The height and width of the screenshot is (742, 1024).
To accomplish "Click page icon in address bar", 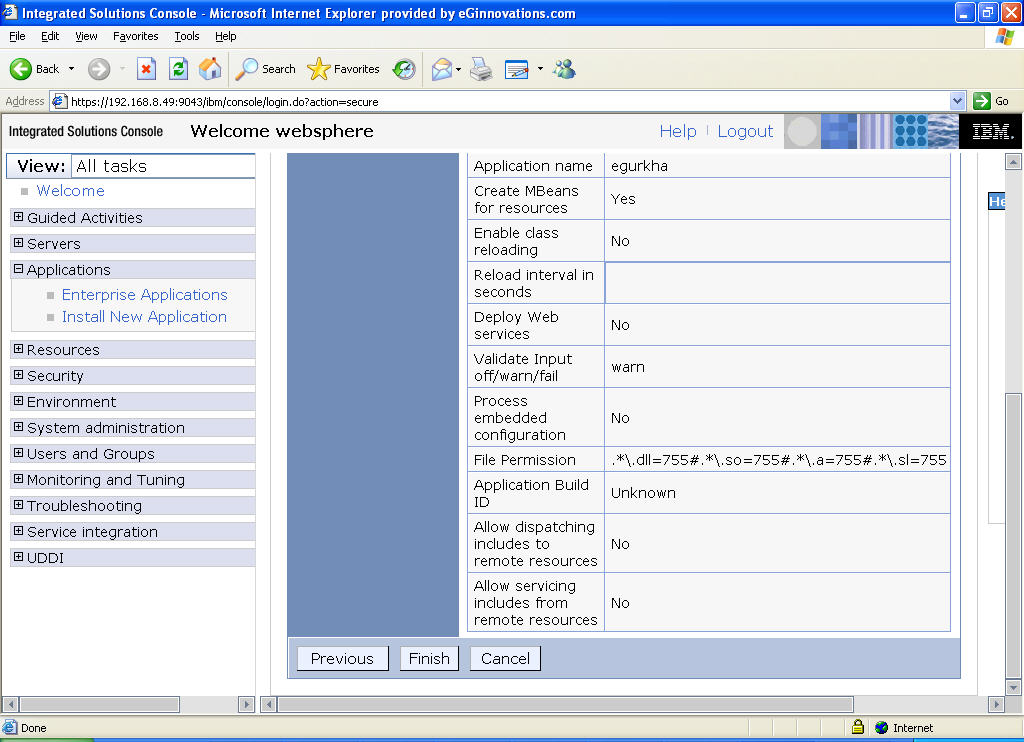I will (x=59, y=101).
